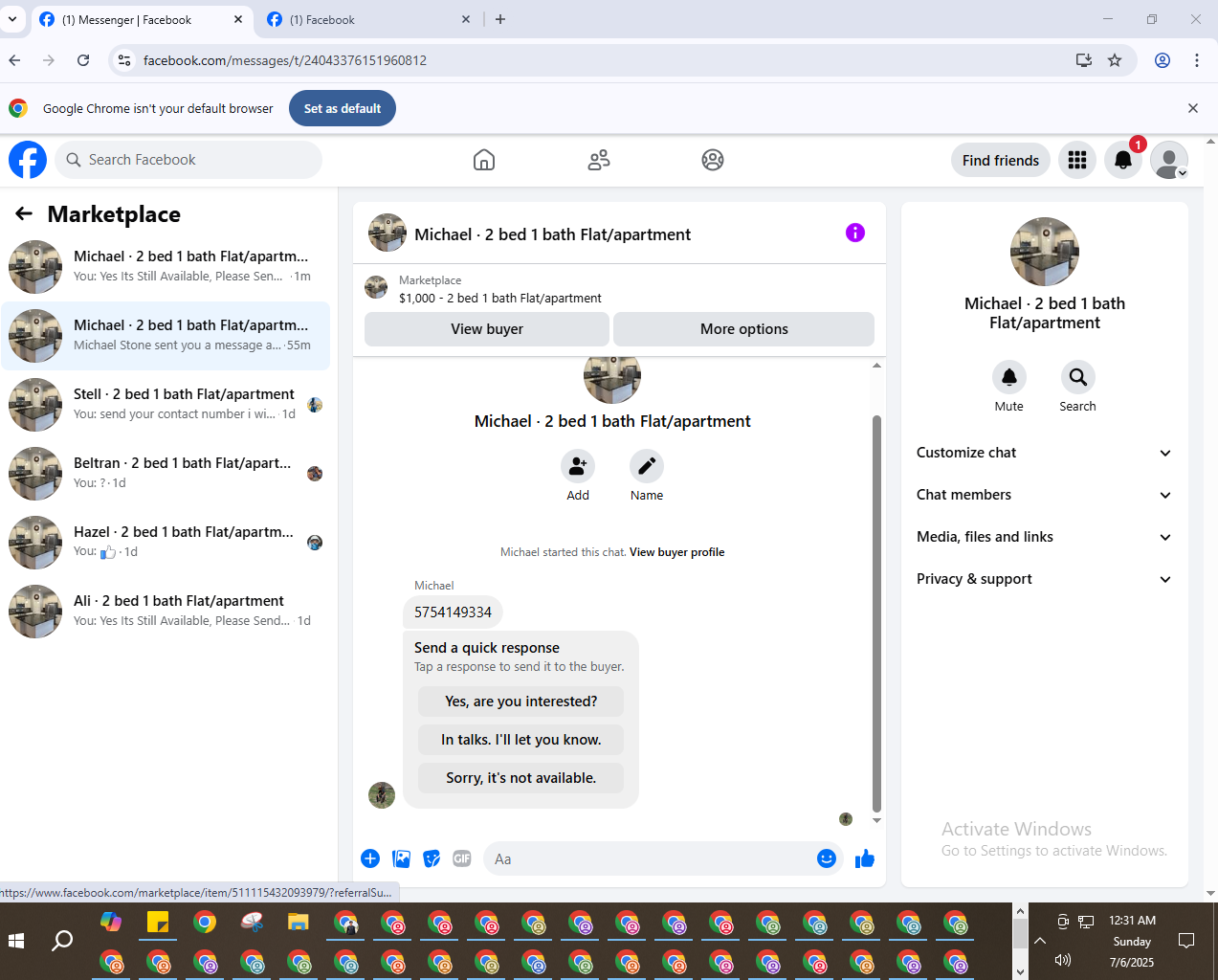Choose a sticker icon in composer
This screenshot has height=980, width=1218.
432,858
